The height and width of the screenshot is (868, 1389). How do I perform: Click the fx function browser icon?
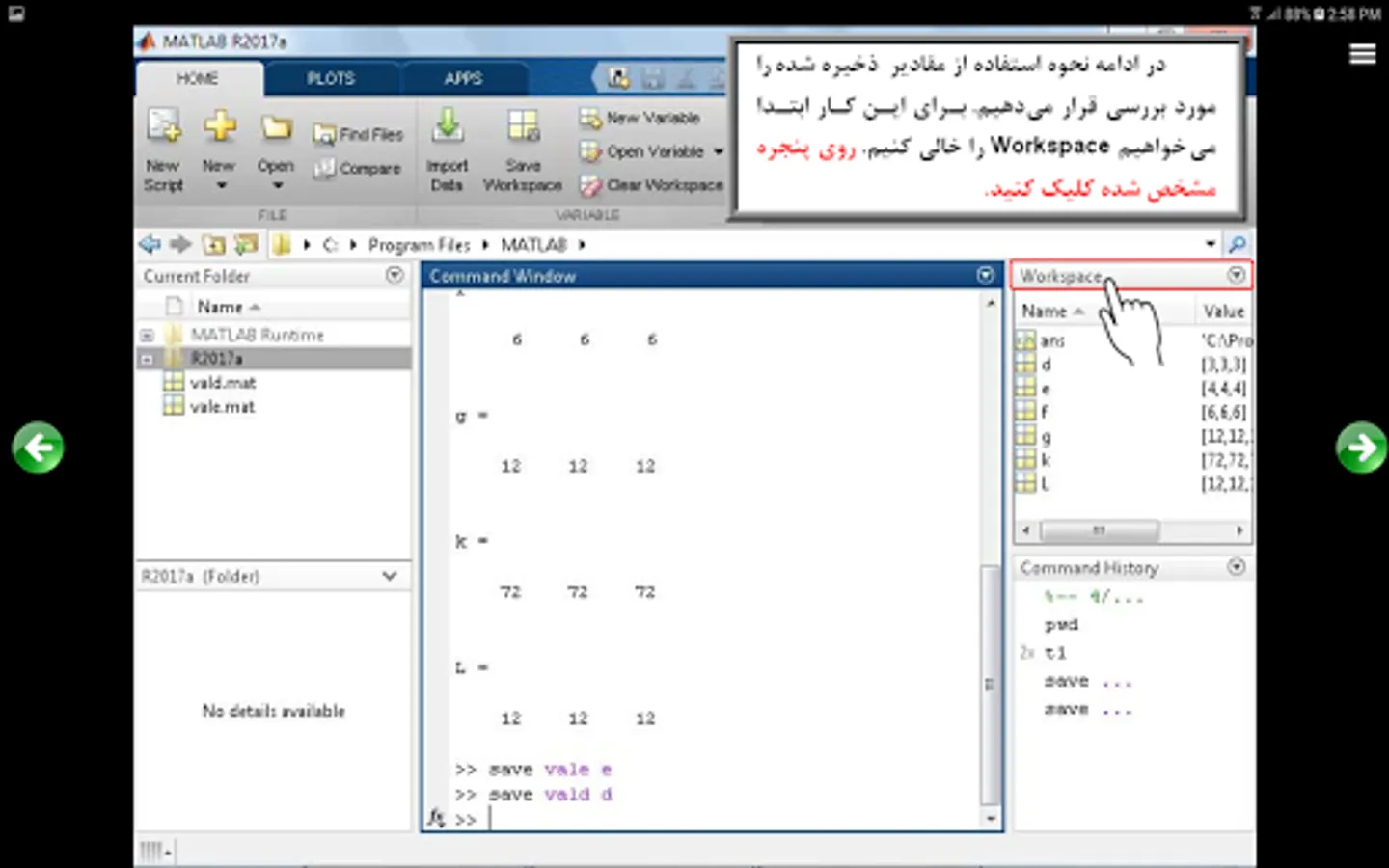(437, 819)
